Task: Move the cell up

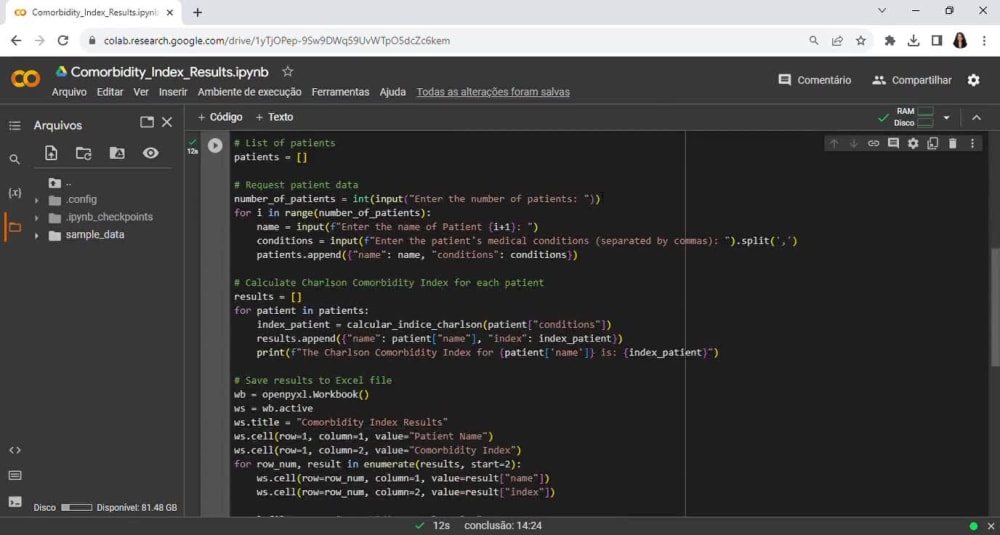Action: [x=834, y=143]
